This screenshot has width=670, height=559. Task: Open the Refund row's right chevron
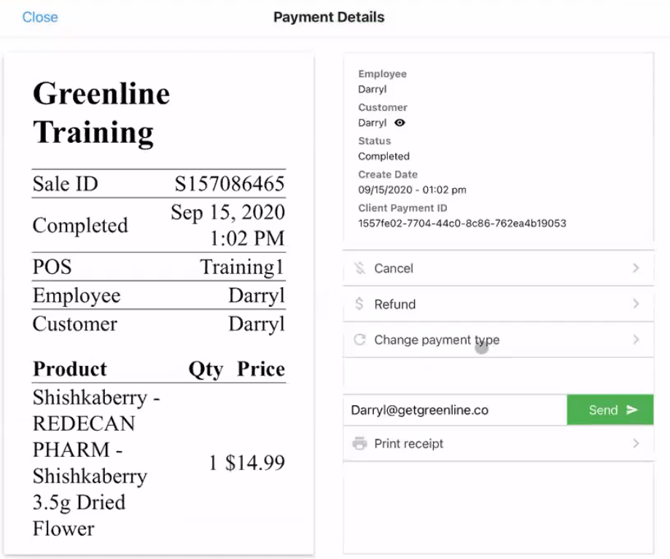click(x=636, y=304)
